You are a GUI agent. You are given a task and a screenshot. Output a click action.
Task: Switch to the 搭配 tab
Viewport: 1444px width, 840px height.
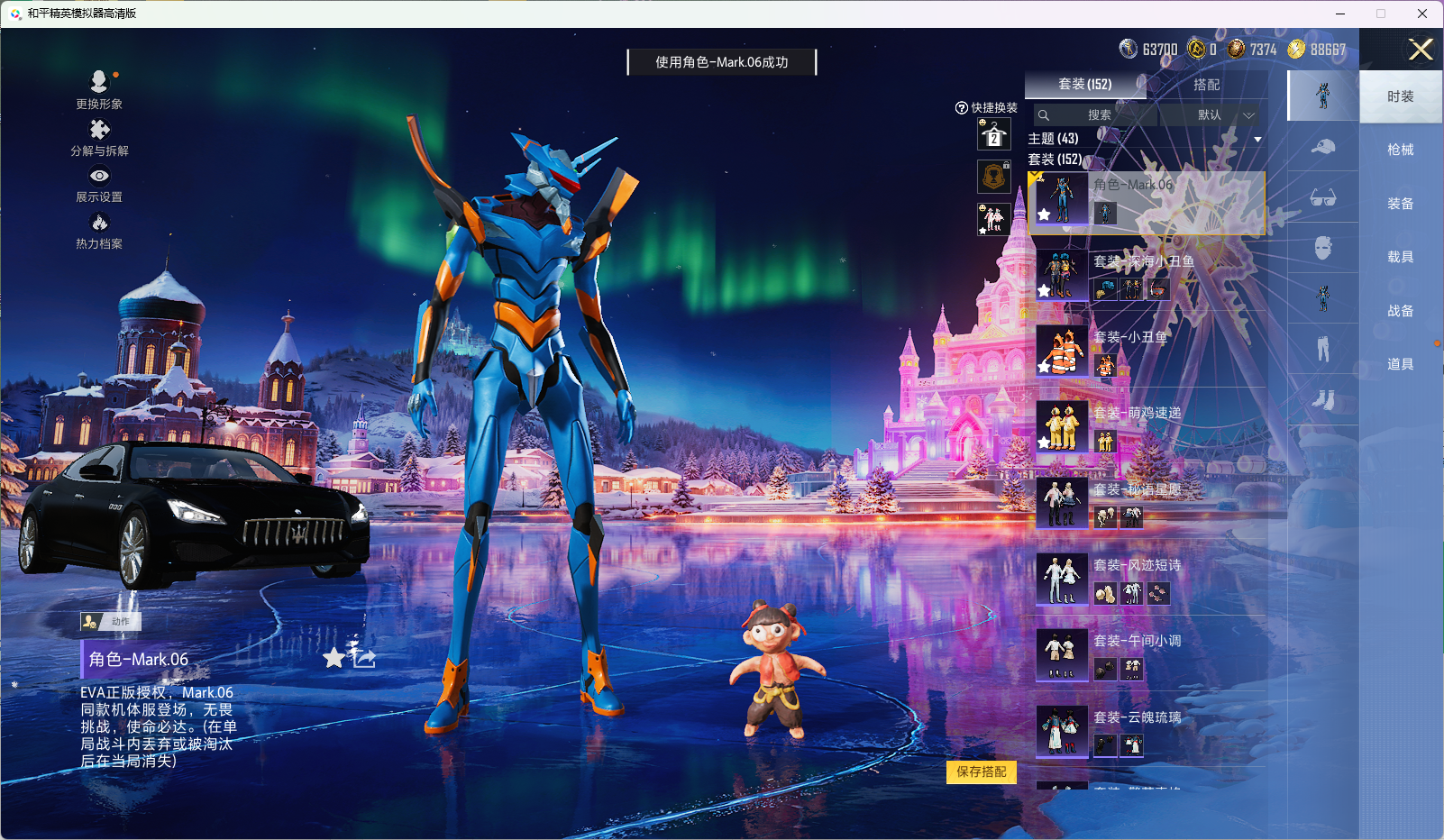point(1206,85)
